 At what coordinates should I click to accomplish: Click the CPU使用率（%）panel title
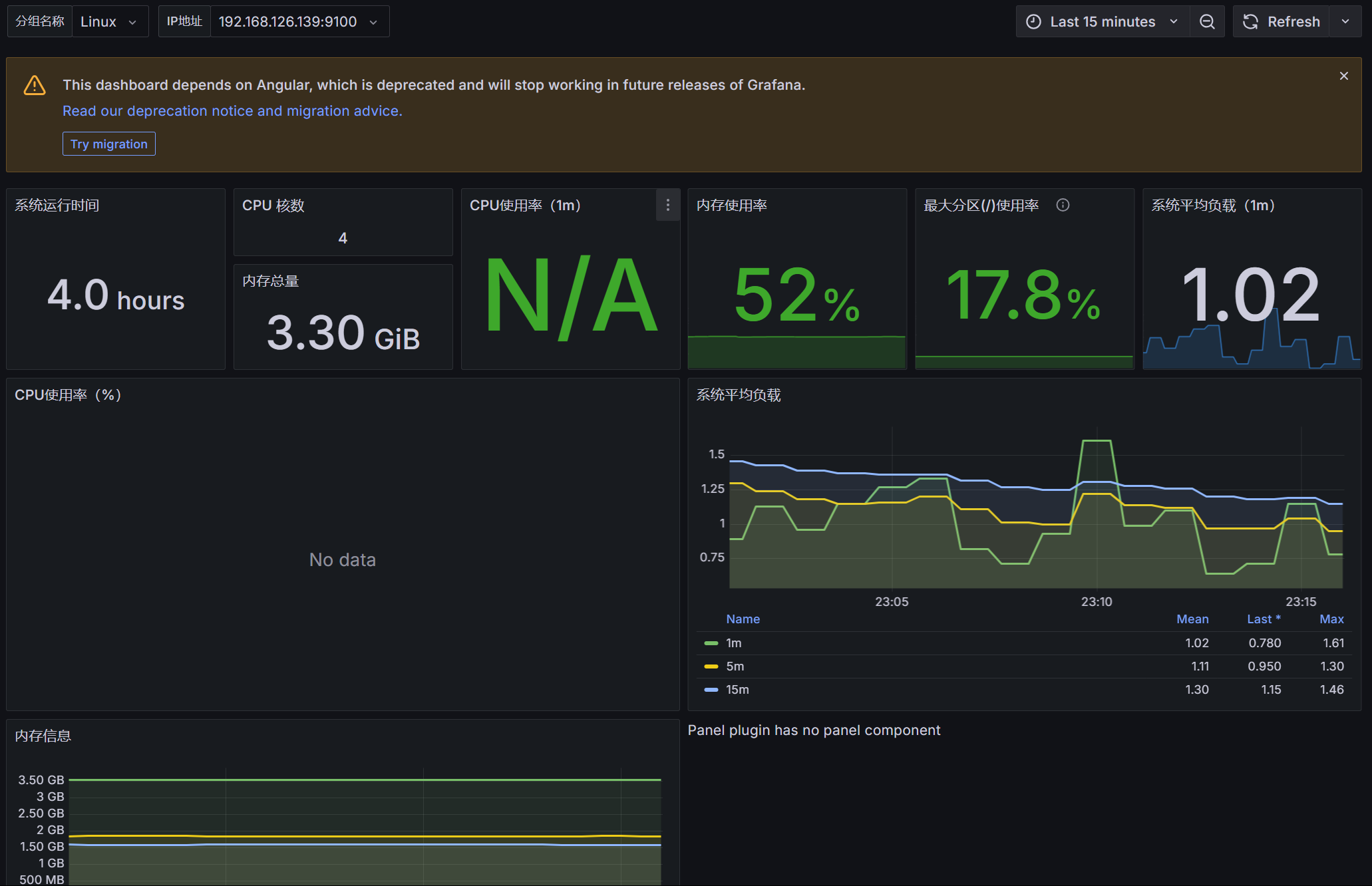pyautogui.click(x=68, y=395)
